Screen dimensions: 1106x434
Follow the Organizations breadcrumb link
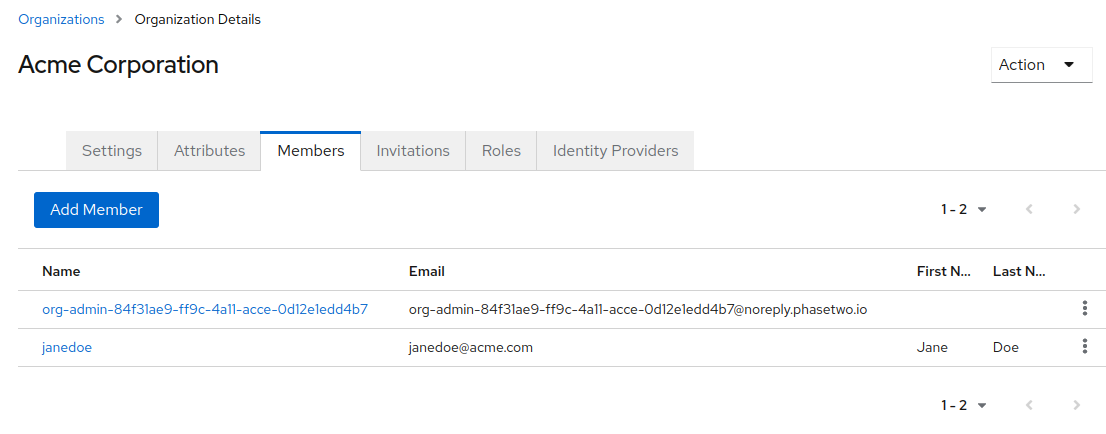point(61,20)
